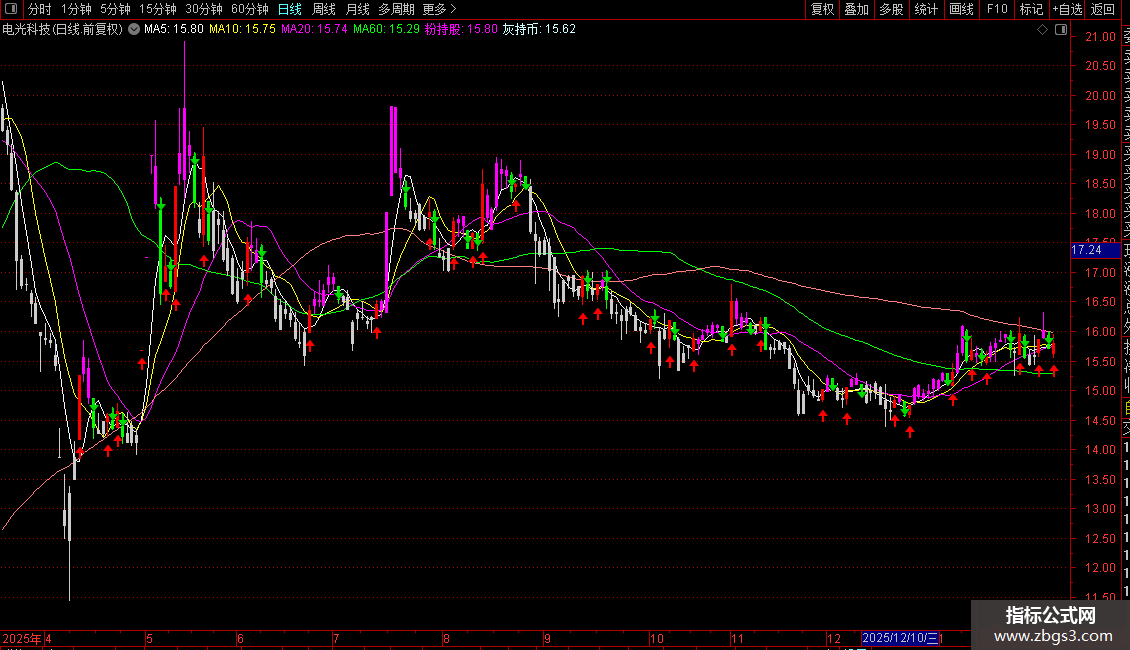Click the 2025/12/10/三 date marker

point(900,638)
